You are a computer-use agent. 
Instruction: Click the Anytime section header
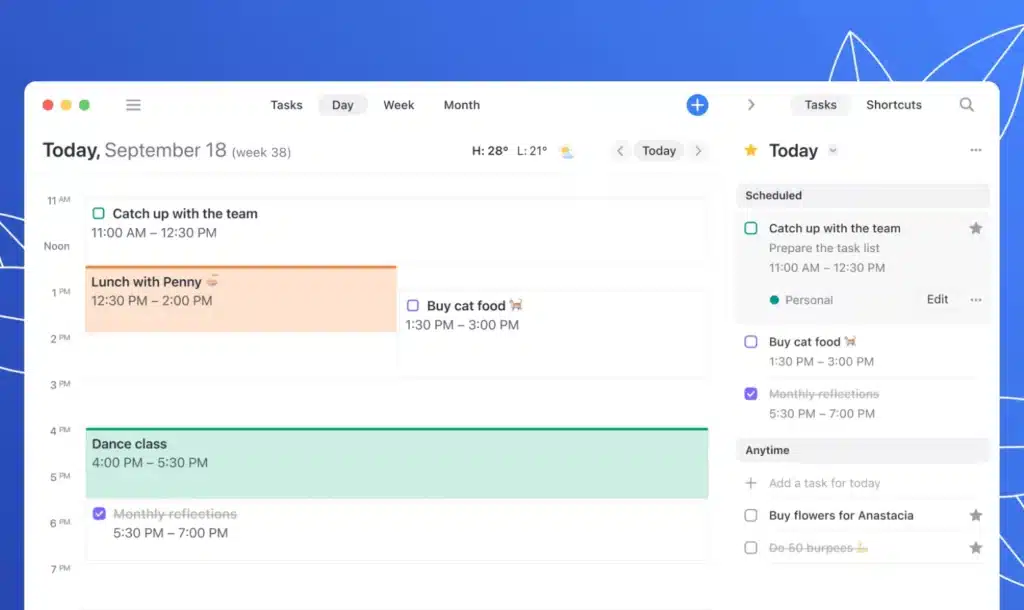tap(863, 450)
